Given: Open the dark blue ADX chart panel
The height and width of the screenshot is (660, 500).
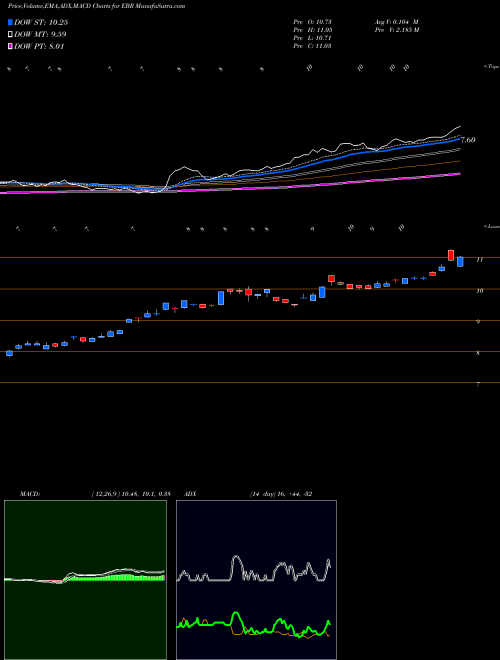Looking at the screenshot, I should coord(256,580).
